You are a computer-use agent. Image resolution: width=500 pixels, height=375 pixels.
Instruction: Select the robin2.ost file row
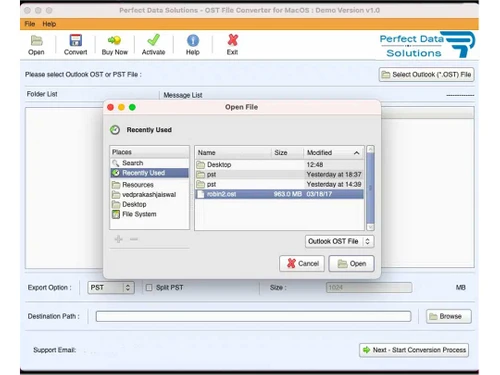click(279, 194)
